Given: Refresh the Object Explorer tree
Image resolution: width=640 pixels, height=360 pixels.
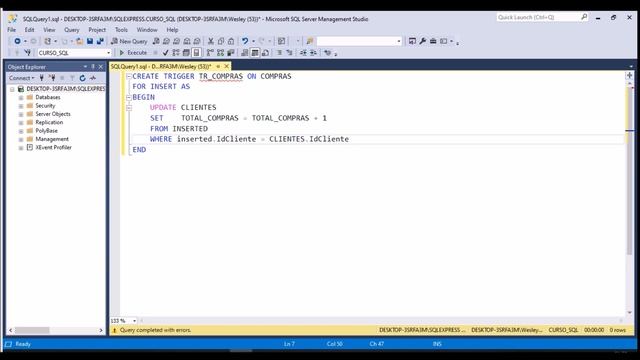Looking at the screenshot, I should (x=82, y=78).
